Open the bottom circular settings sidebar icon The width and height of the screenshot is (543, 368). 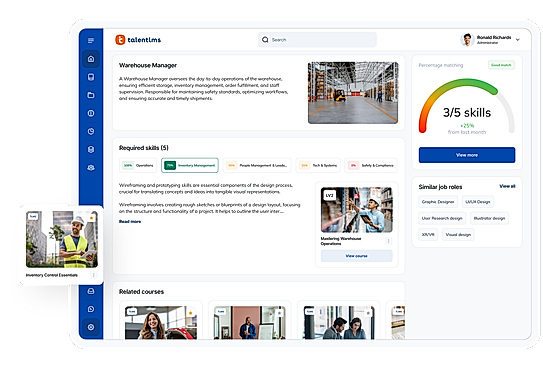pos(91,327)
